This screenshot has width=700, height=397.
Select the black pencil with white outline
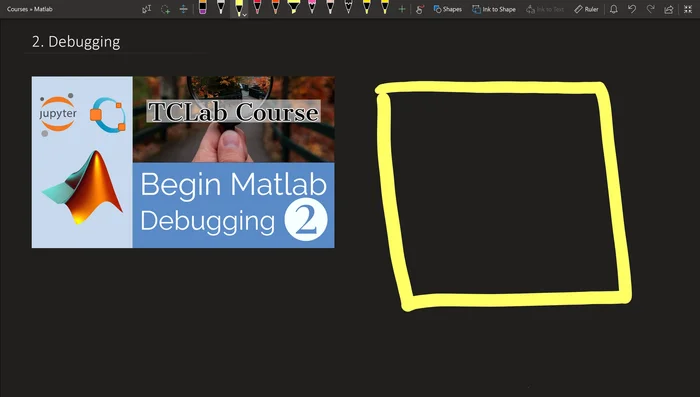[348, 8]
